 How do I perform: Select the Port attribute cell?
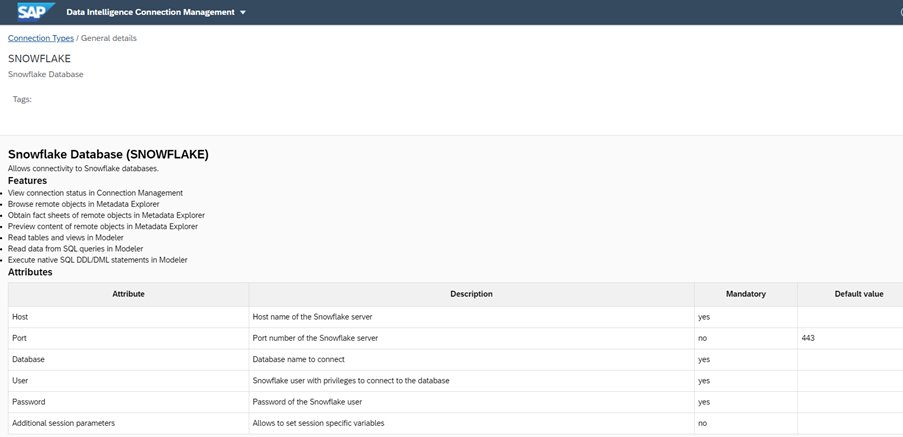[20, 338]
